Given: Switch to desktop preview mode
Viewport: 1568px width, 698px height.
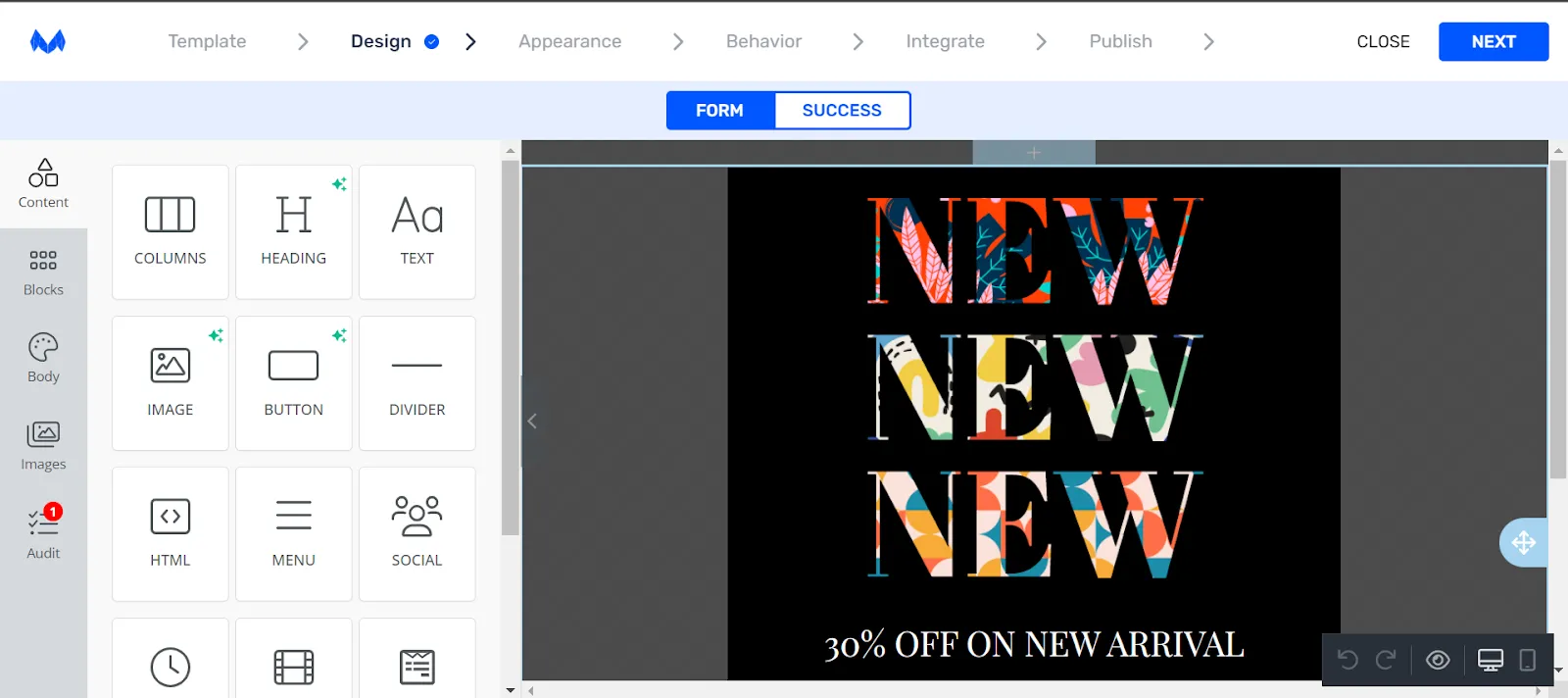Looking at the screenshot, I should pos(1491,660).
